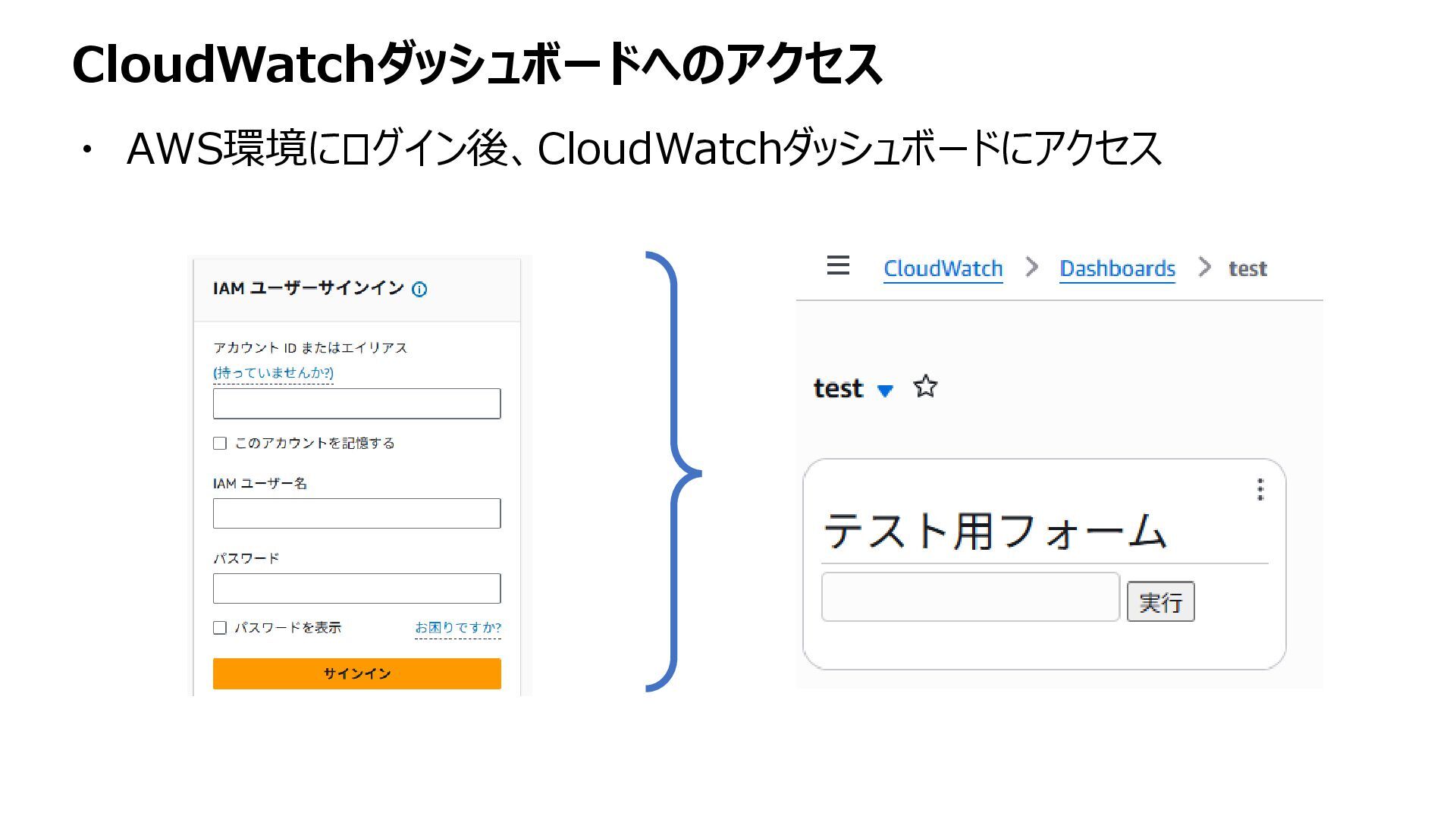1456x819 pixels.
Task: Go to the Dashboards breadcrumb
Action: [1117, 268]
